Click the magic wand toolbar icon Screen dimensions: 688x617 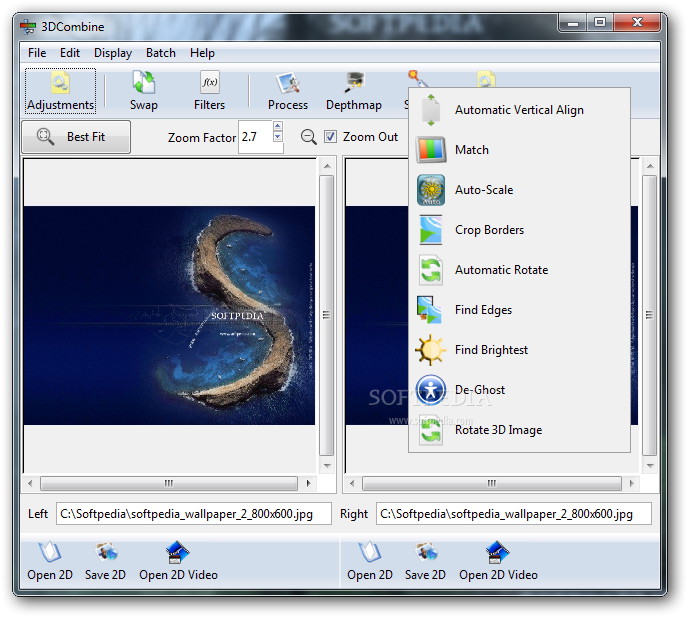[x=417, y=79]
